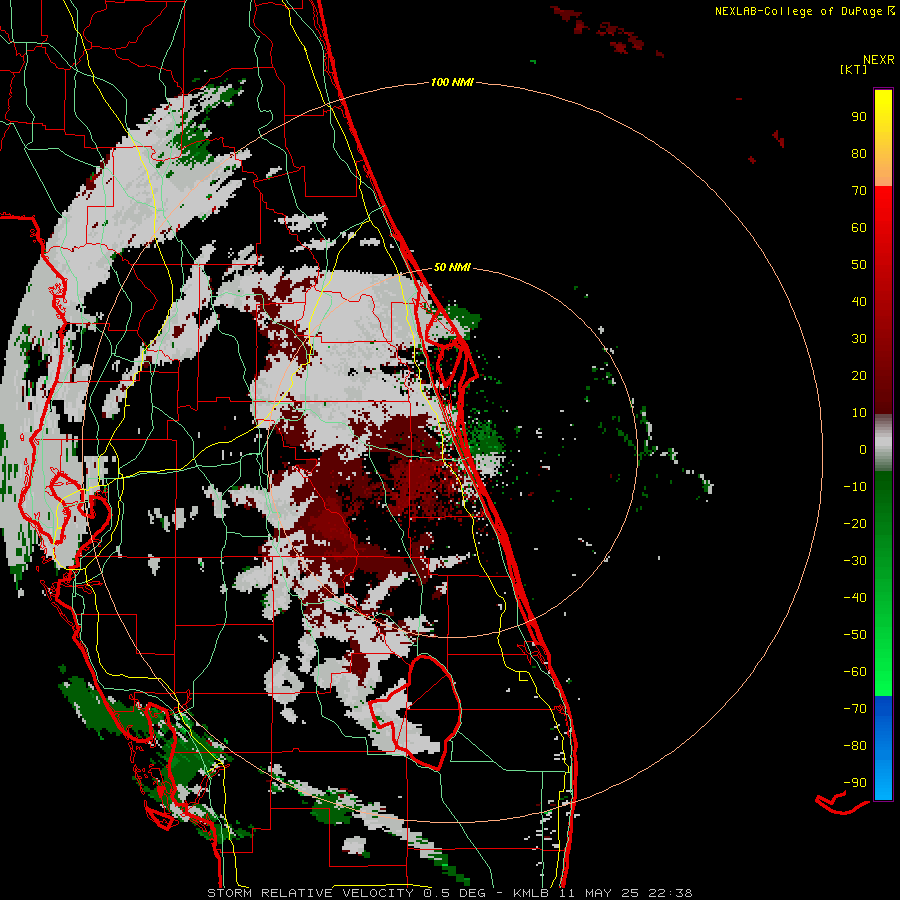Click the gray zero band of color bar
This screenshot has height=900, width=900.
(x=883, y=443)
